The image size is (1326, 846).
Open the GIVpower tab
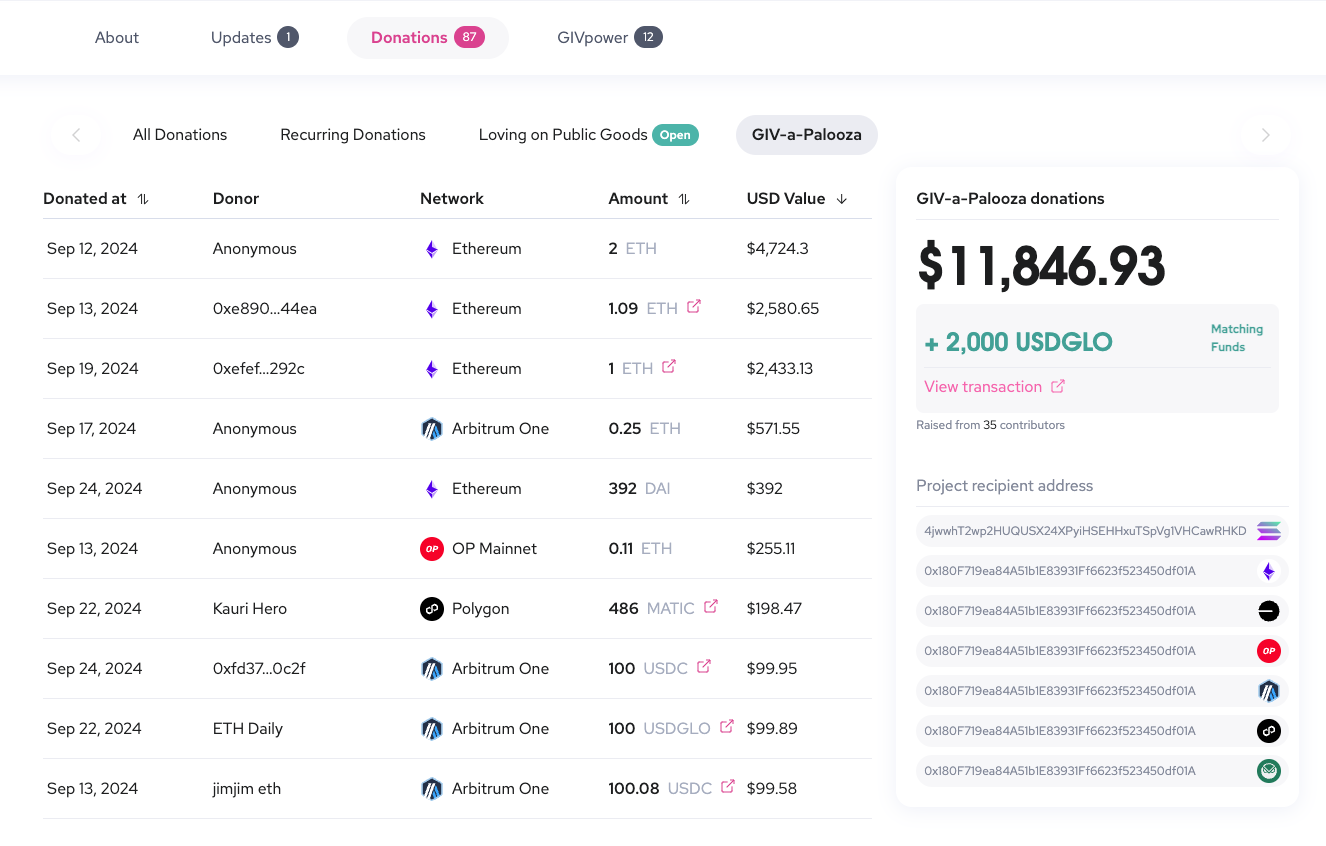pos(609,38)
